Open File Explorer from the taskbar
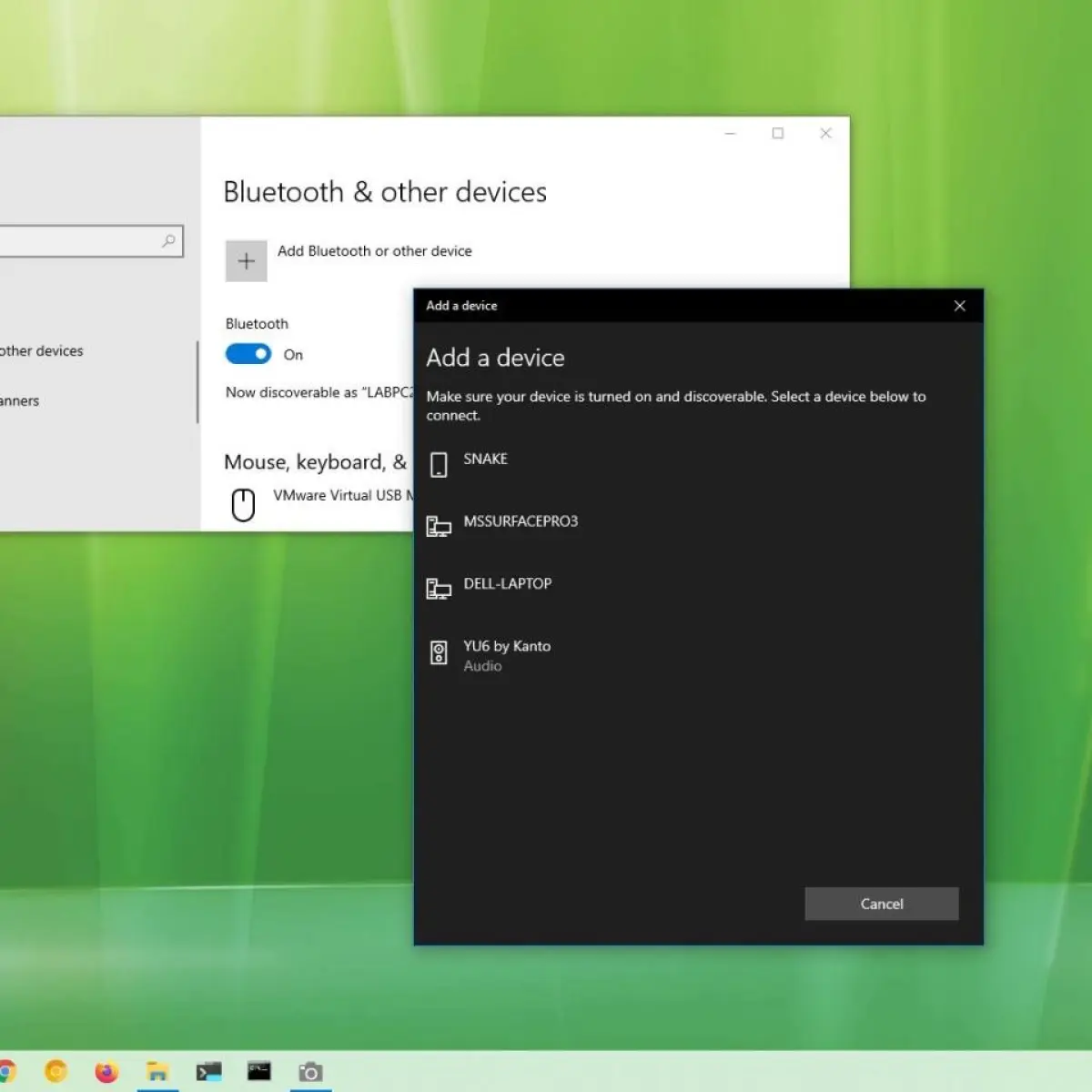Image resolution: width=1092 pixels, height=1092 pixels. (x=157, y=1071)
